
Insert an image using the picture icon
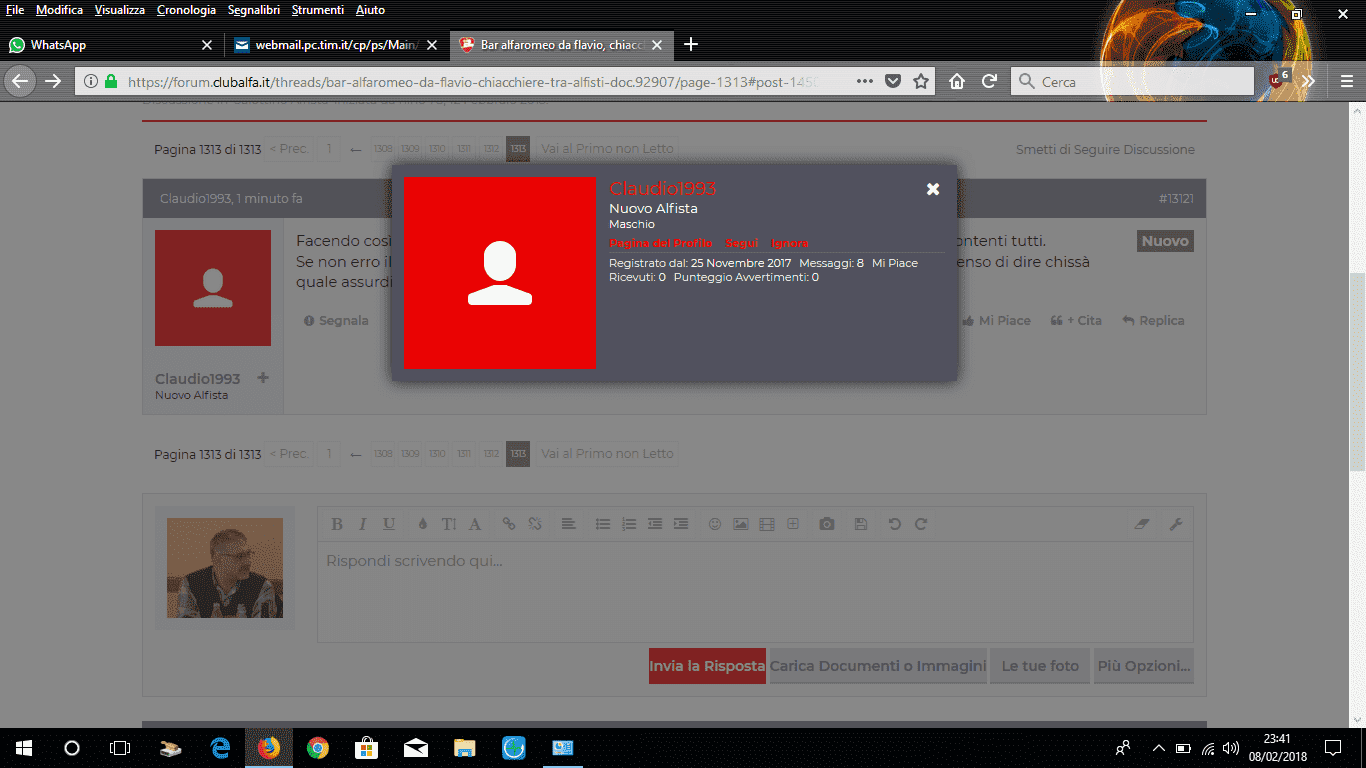click(x=741, y=524)
